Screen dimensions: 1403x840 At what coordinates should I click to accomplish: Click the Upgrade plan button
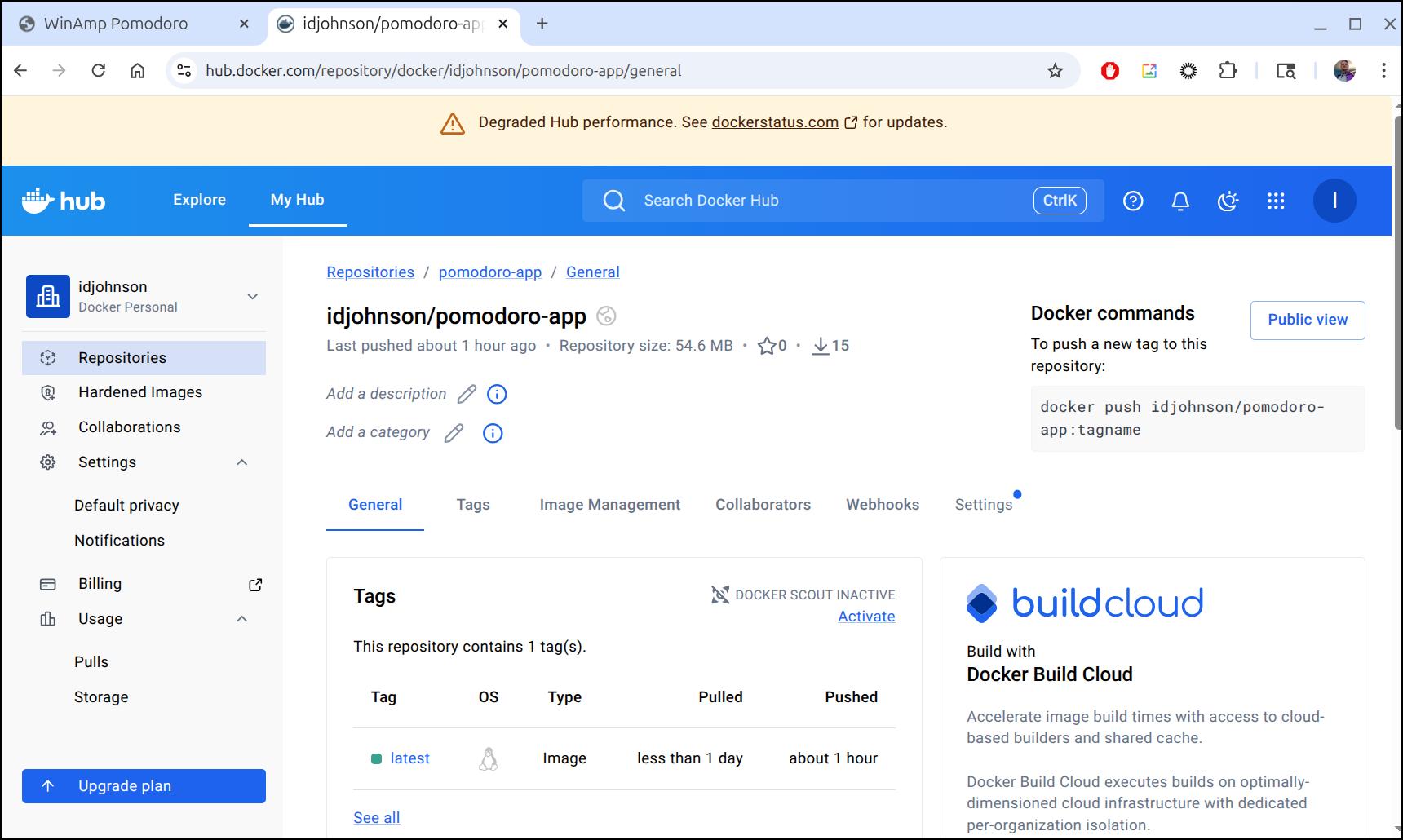pos(144,786)
